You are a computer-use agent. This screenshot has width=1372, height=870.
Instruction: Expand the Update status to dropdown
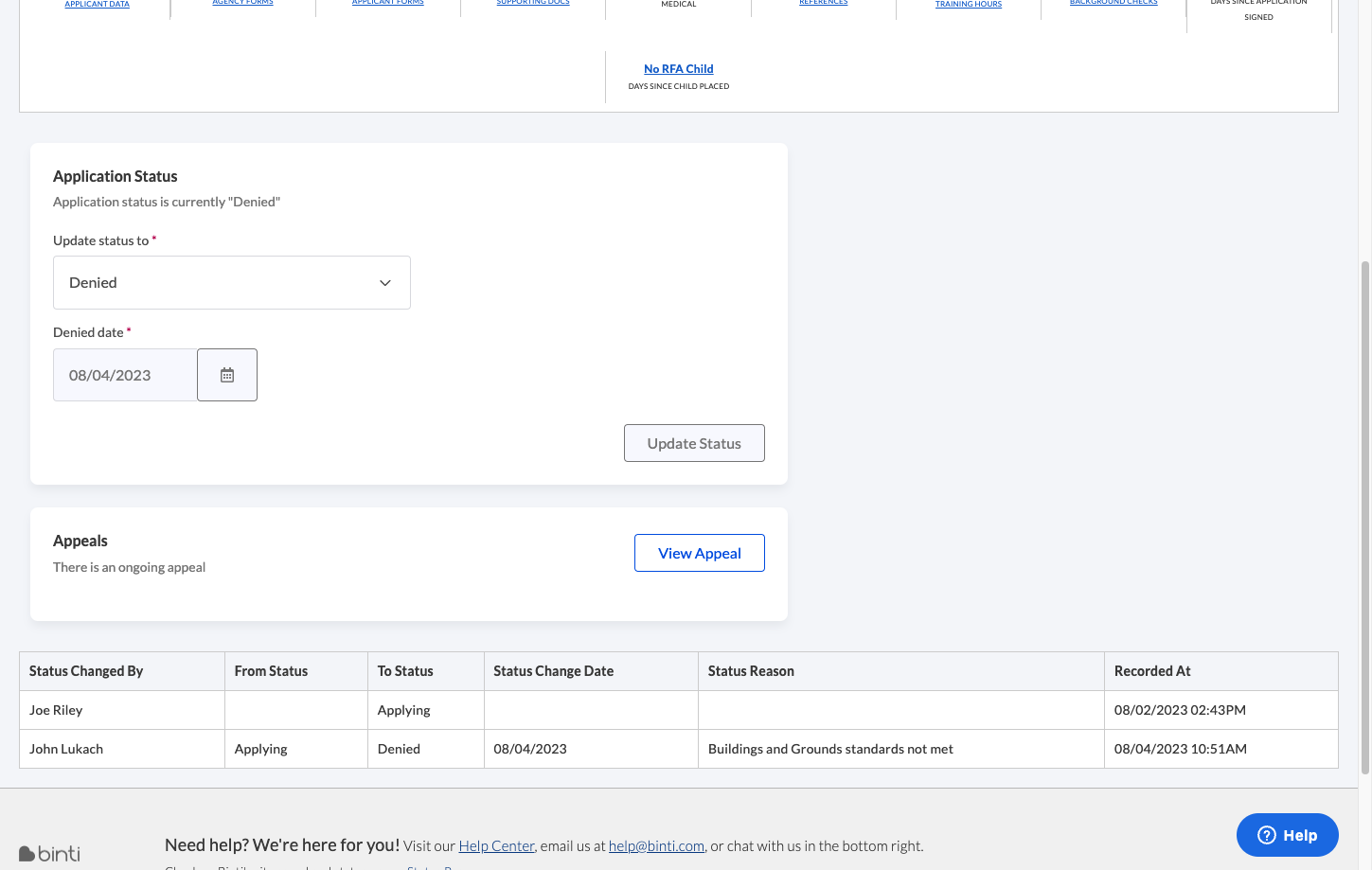[x=232, y=282]
